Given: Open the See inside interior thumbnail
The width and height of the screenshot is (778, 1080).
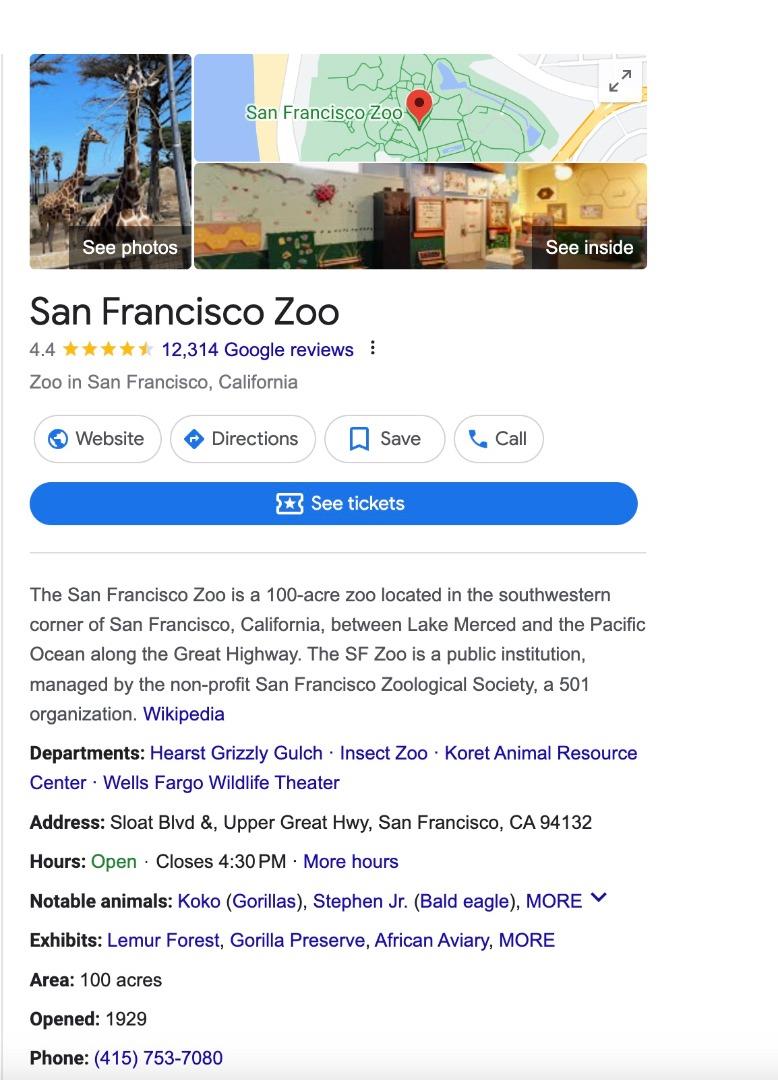Looking at the screenshot, I should click(420, 216).
